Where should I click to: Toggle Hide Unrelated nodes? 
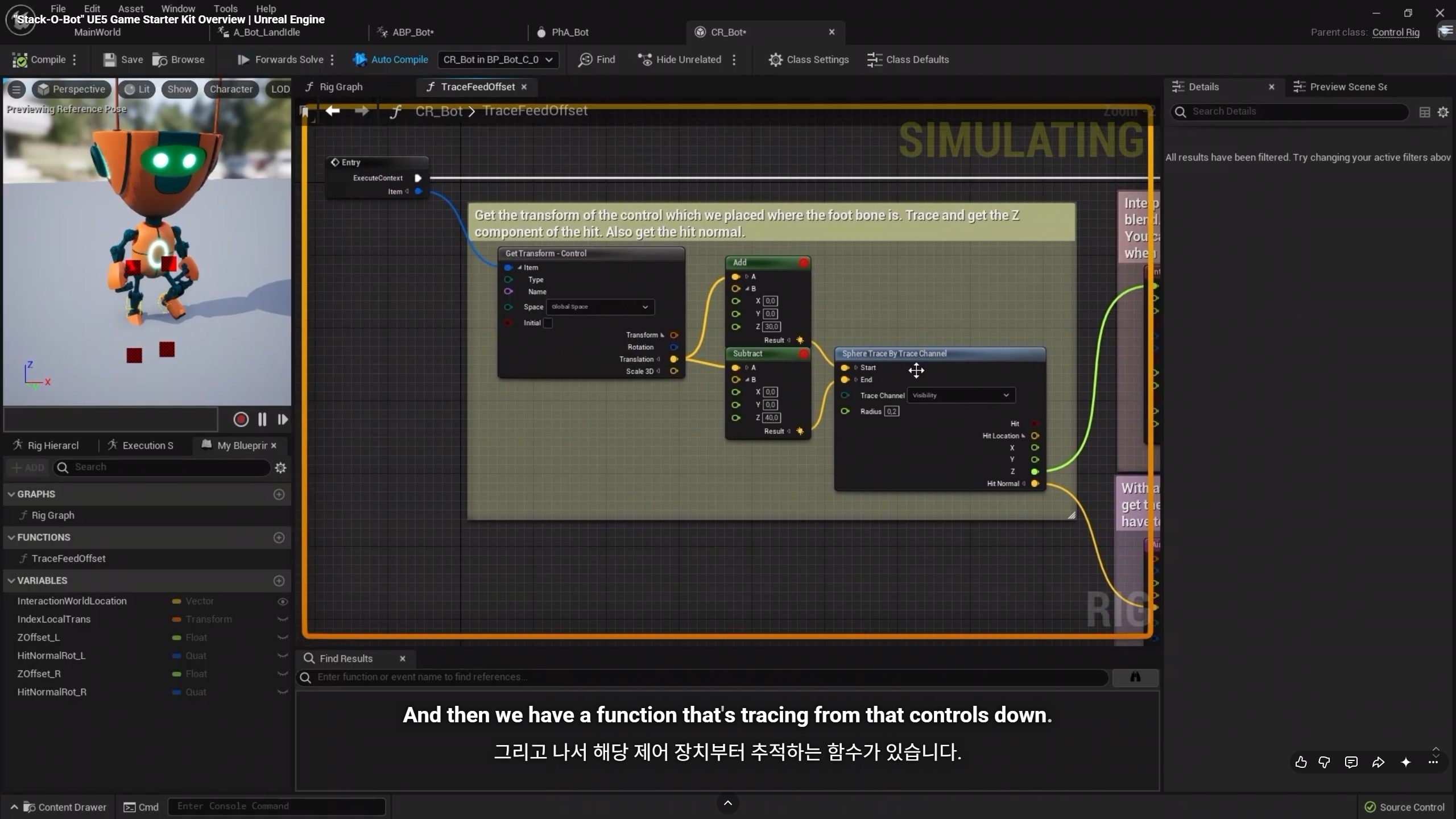point(679,60)
